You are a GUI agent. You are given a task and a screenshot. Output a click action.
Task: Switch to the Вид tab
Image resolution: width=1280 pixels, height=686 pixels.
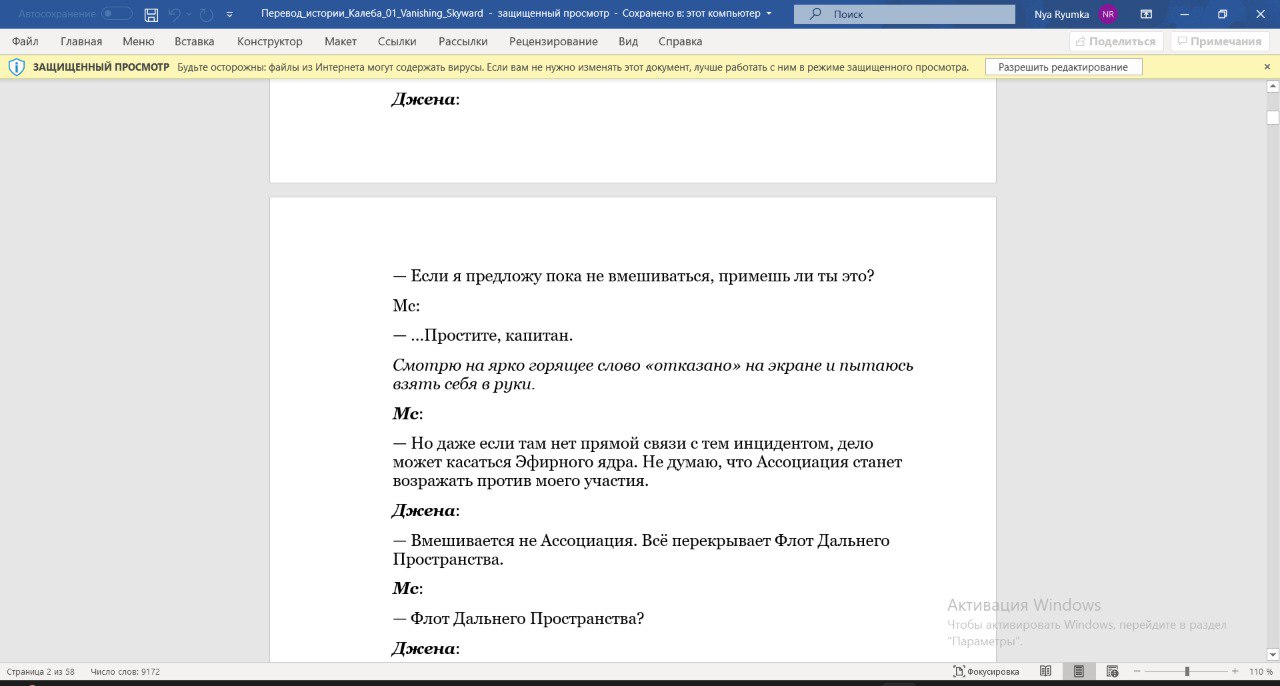(628, 41)
